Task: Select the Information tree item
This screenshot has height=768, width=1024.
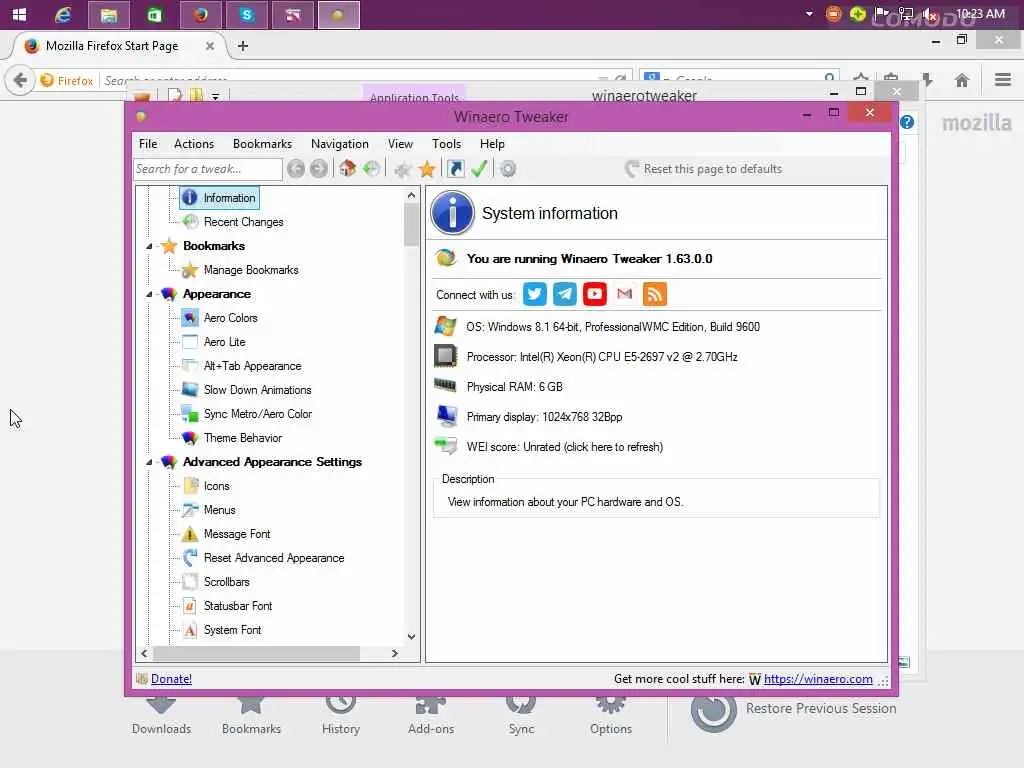Action: coord(219,198)
